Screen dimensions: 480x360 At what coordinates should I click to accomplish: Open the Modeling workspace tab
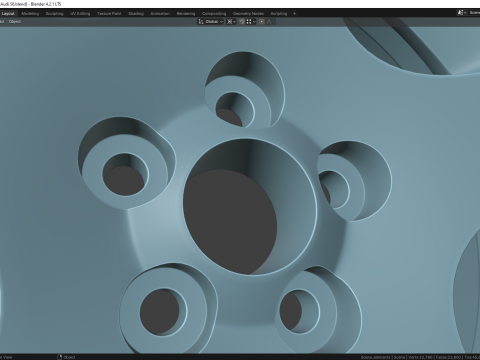30,14
